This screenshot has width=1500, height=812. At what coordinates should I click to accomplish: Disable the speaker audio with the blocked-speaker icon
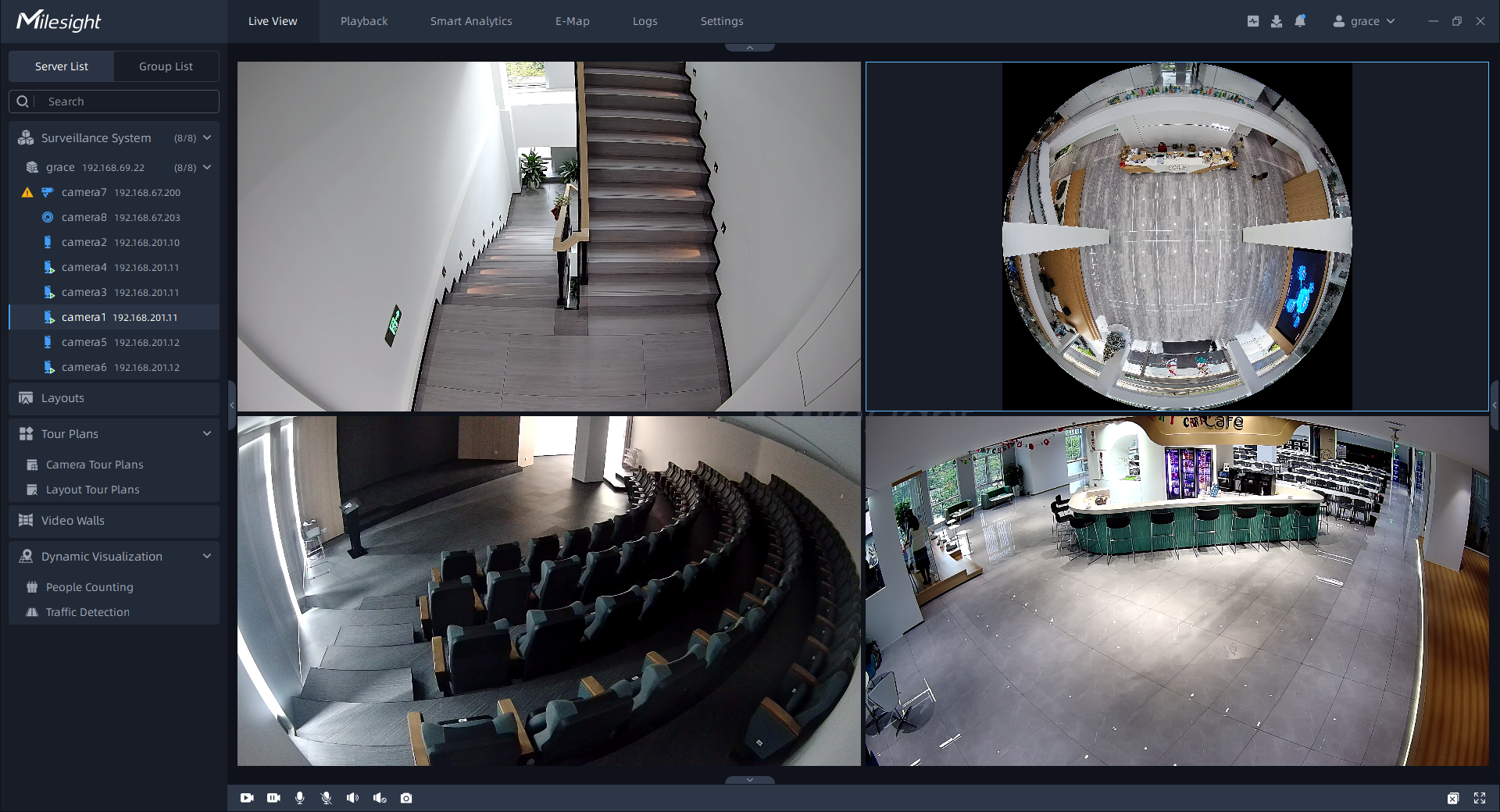tap(380, 798)
